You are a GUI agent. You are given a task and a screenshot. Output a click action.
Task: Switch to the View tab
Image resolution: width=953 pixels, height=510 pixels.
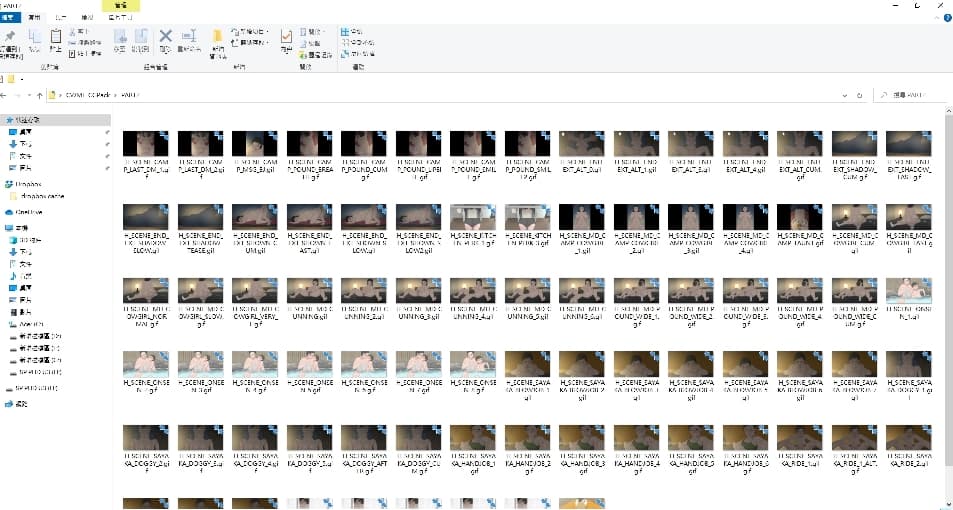point(88,18)
